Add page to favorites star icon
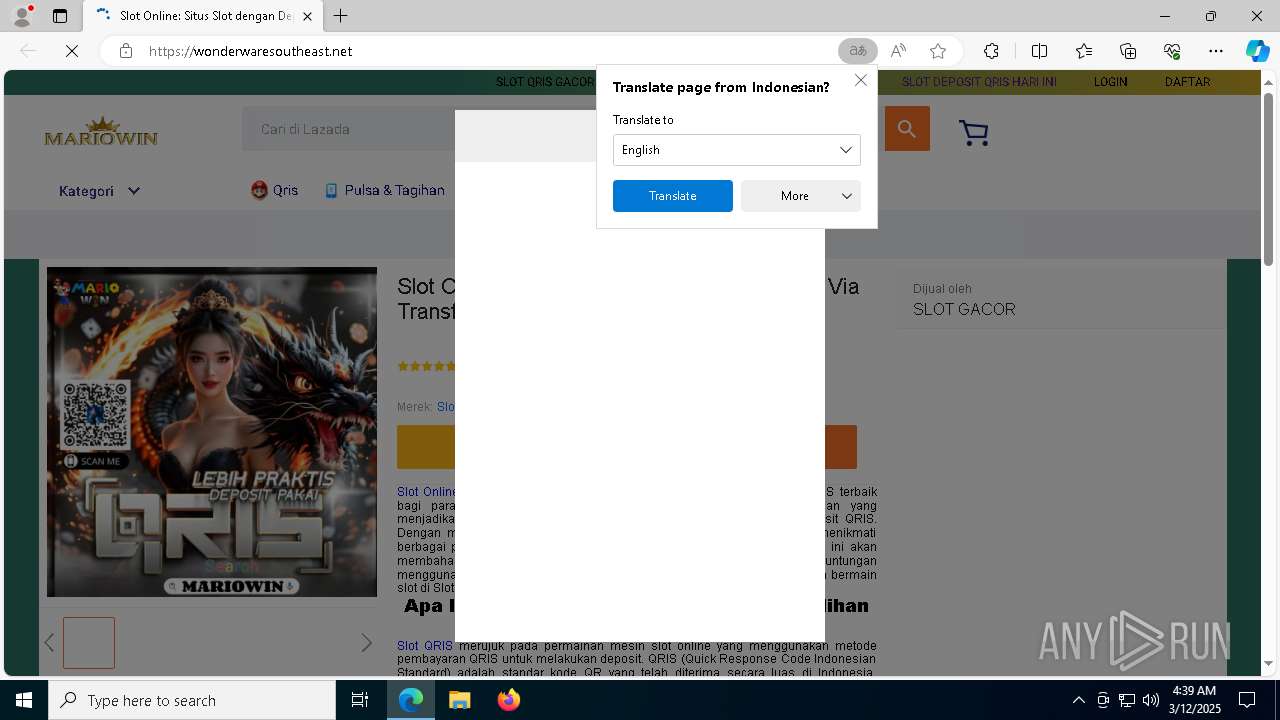Viewport: 1280px width, 720px height. 937,51
